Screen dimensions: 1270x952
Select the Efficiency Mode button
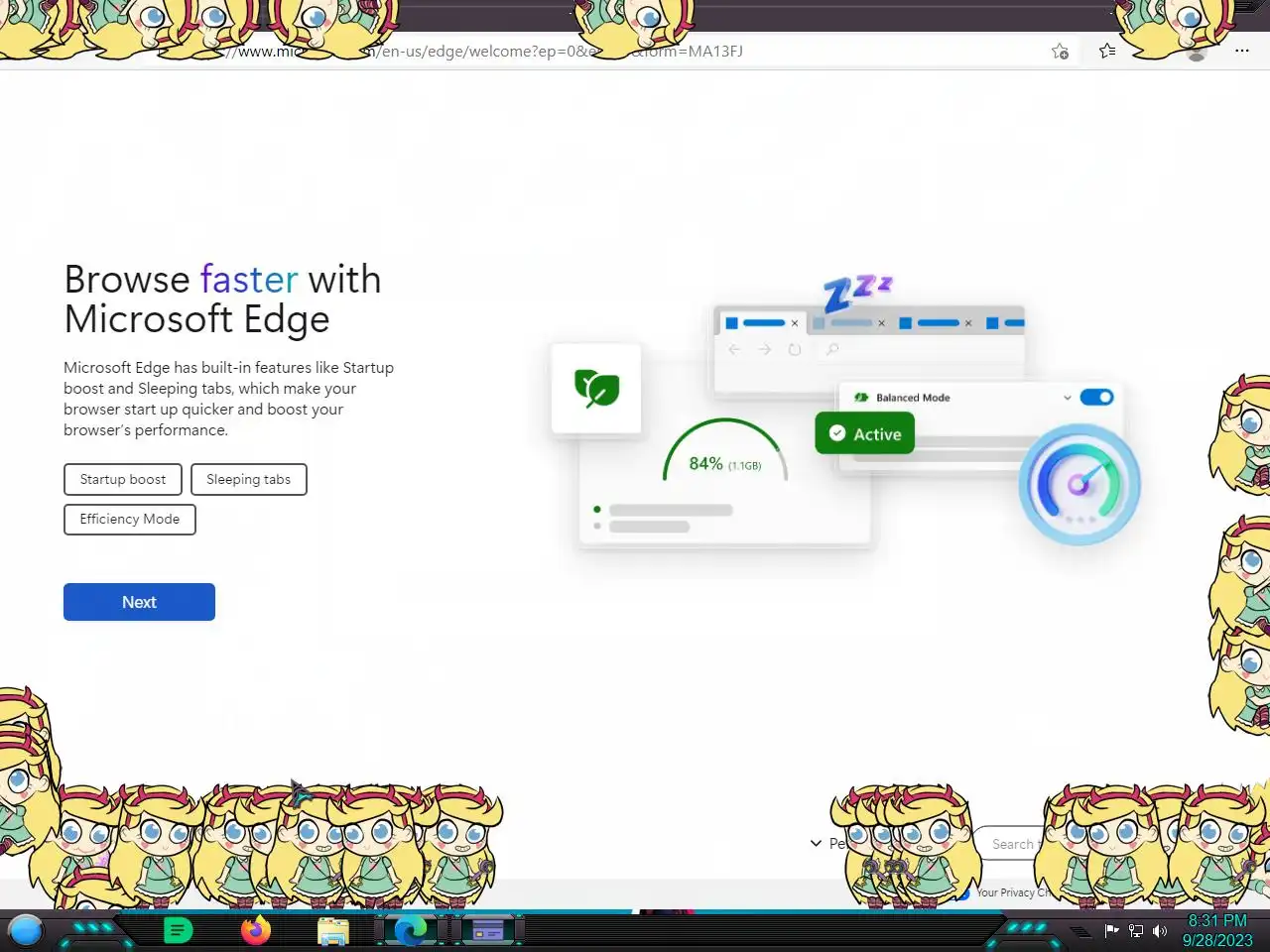pyautogui.click(x=130, y=519)
